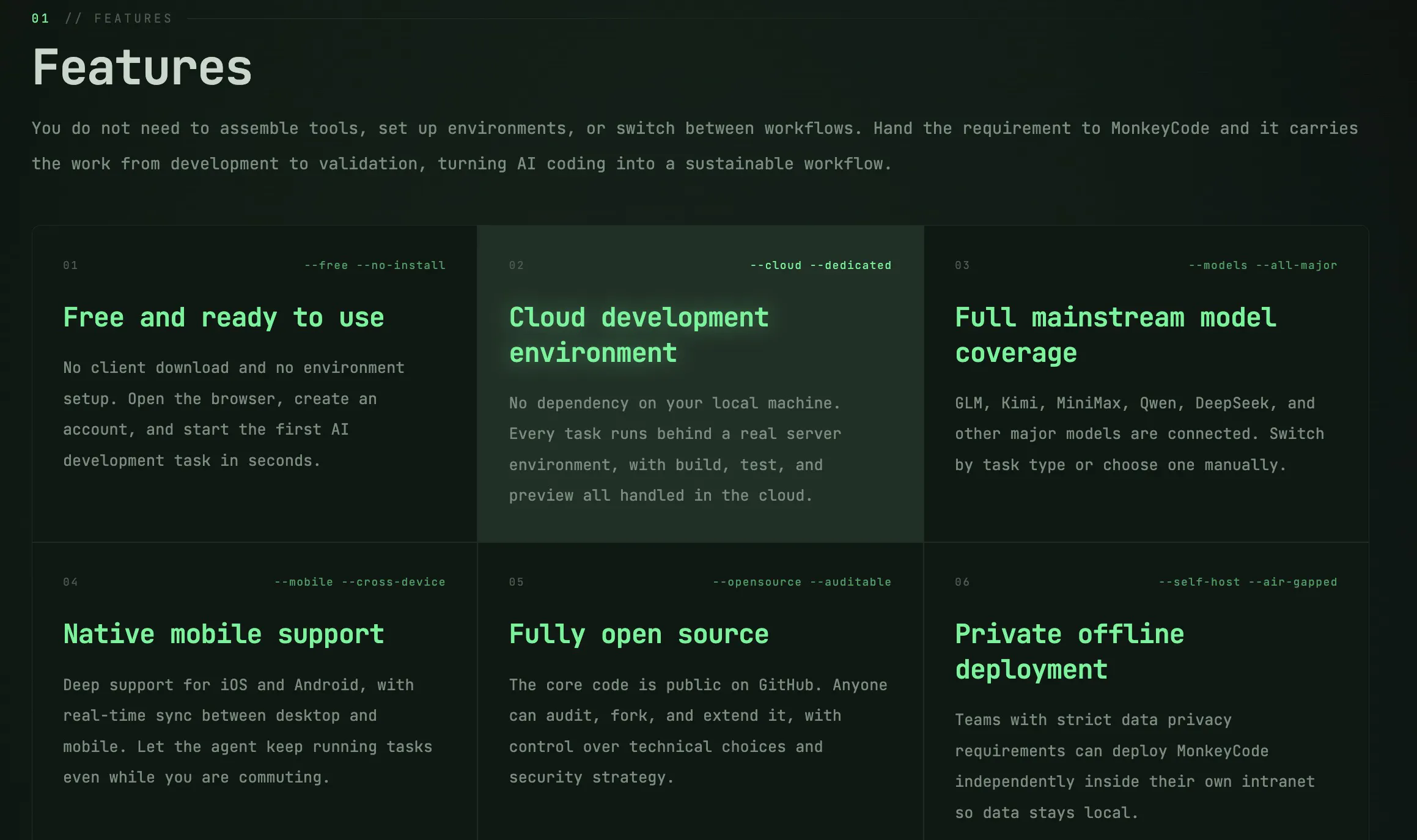The height and width of the screenshot is (840, 1417).
Task: Open the "Full mainstream model coverage" title
Action: [x=1116, y=335]
